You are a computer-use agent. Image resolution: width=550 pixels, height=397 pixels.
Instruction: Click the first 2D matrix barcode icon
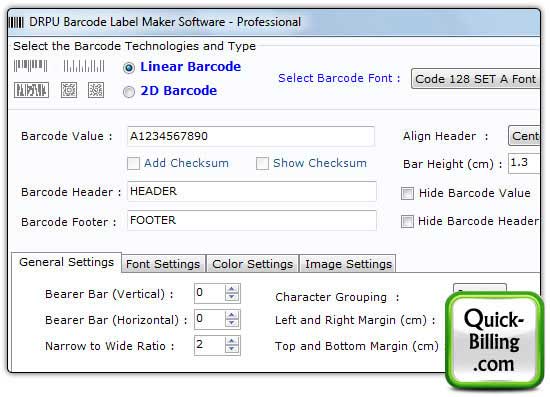pyautogui.click(x=69, y=90)
